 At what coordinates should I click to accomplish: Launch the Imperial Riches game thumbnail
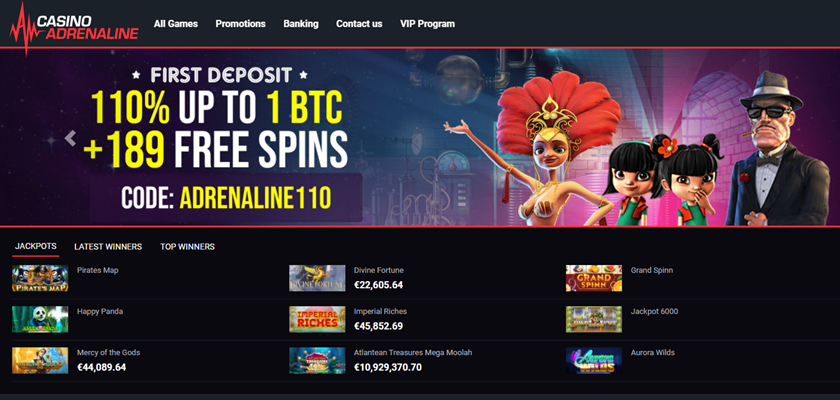(x=317, y=319)
